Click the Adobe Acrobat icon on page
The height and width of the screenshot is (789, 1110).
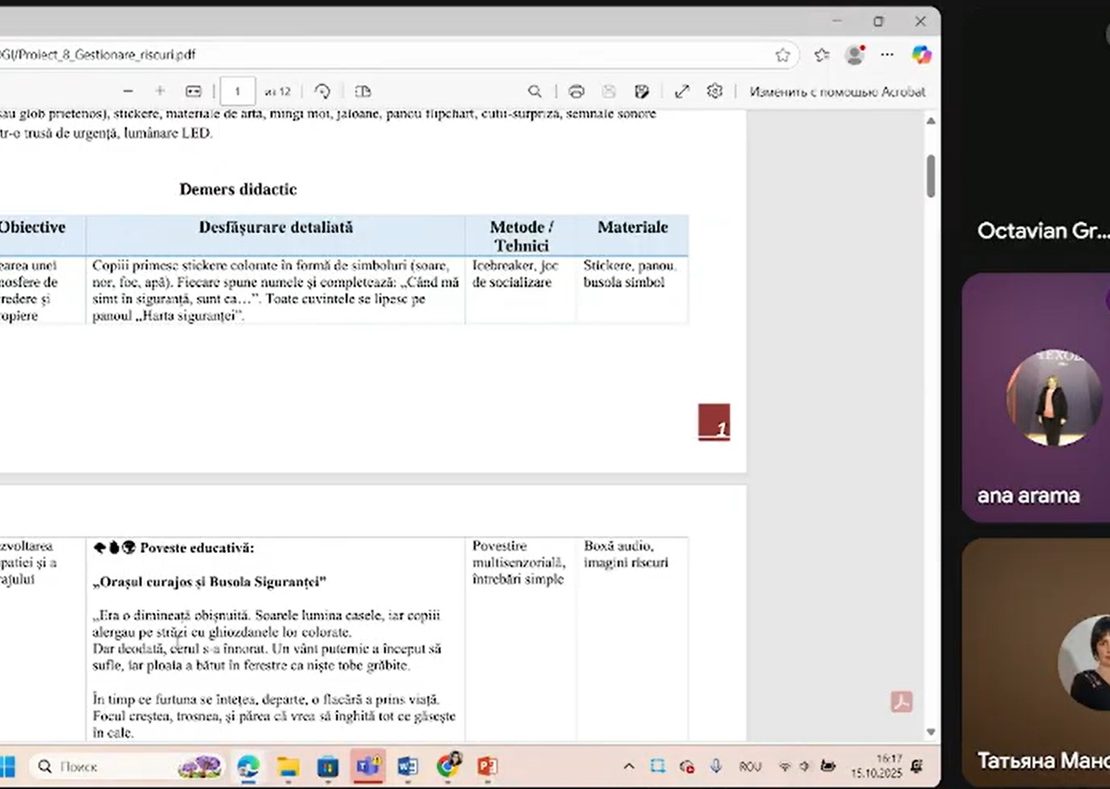(902, 702)
